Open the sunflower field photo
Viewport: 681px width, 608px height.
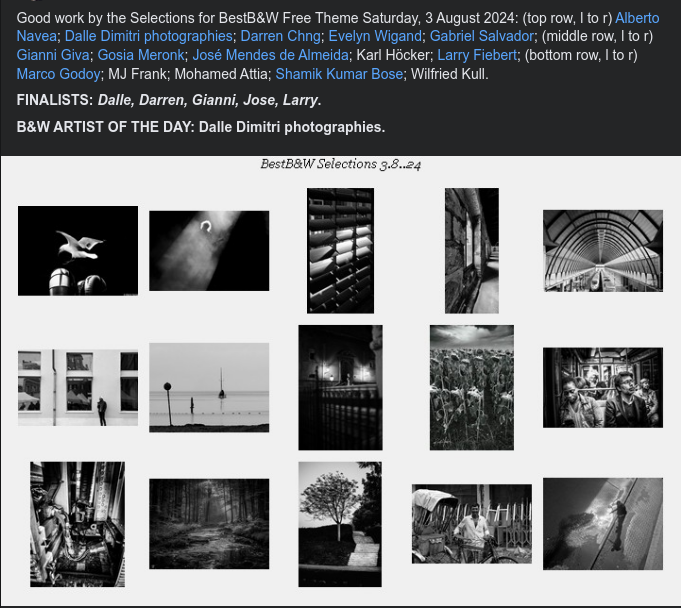[472, 387]
